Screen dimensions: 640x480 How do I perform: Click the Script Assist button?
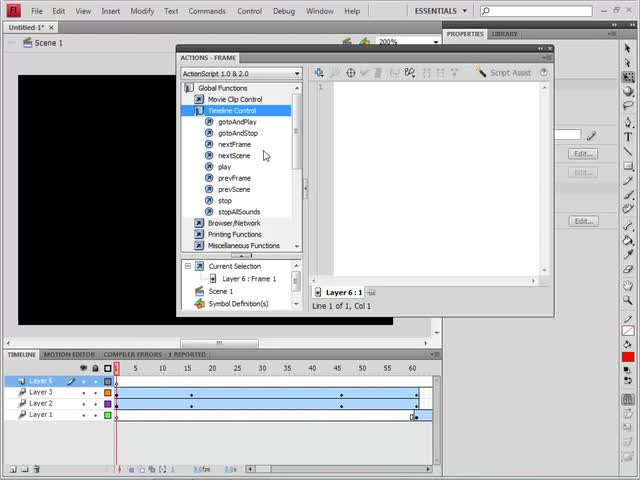click(505, 73)
